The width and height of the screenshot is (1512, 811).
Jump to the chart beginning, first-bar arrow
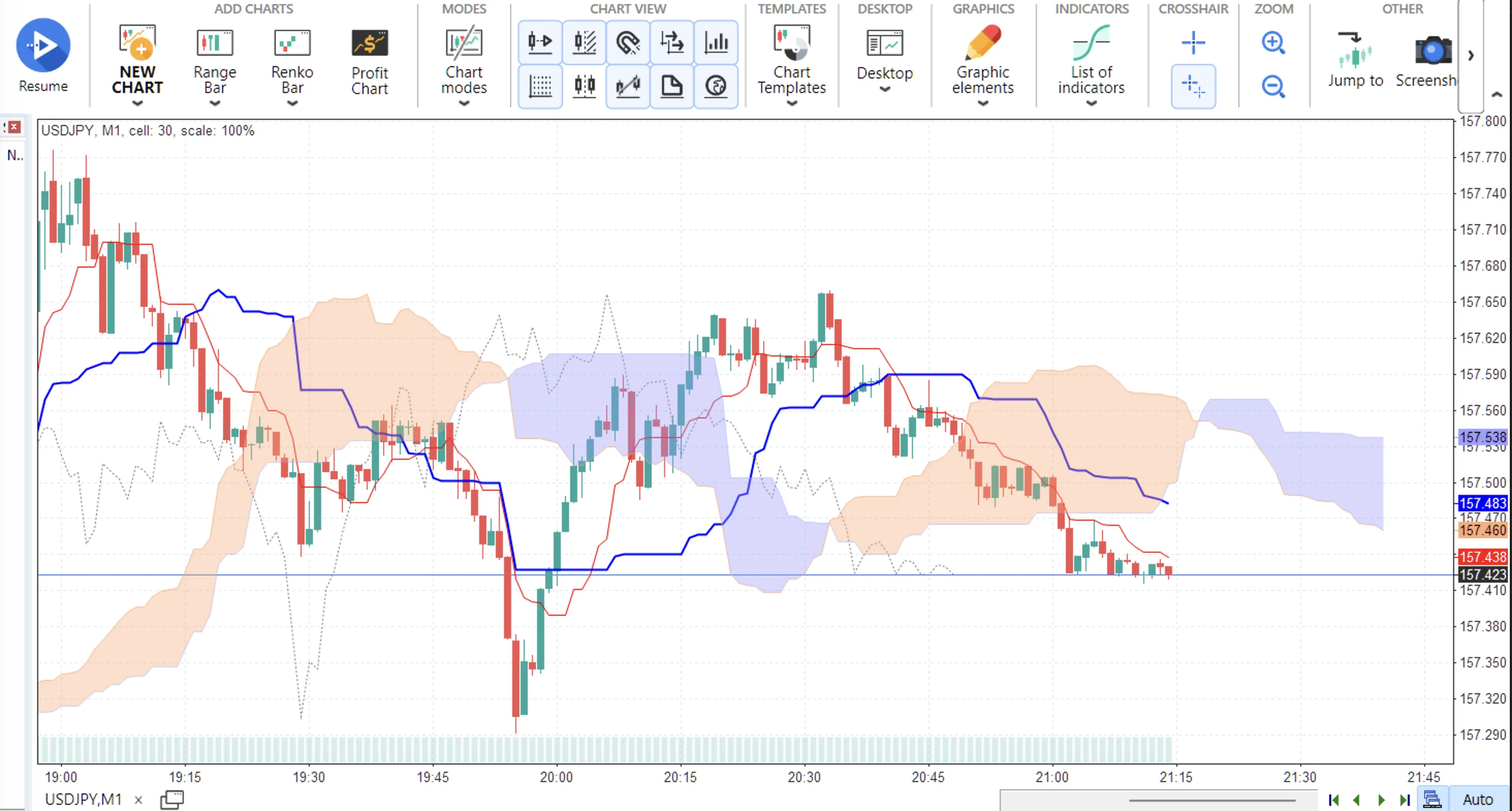pos(1333,799)
